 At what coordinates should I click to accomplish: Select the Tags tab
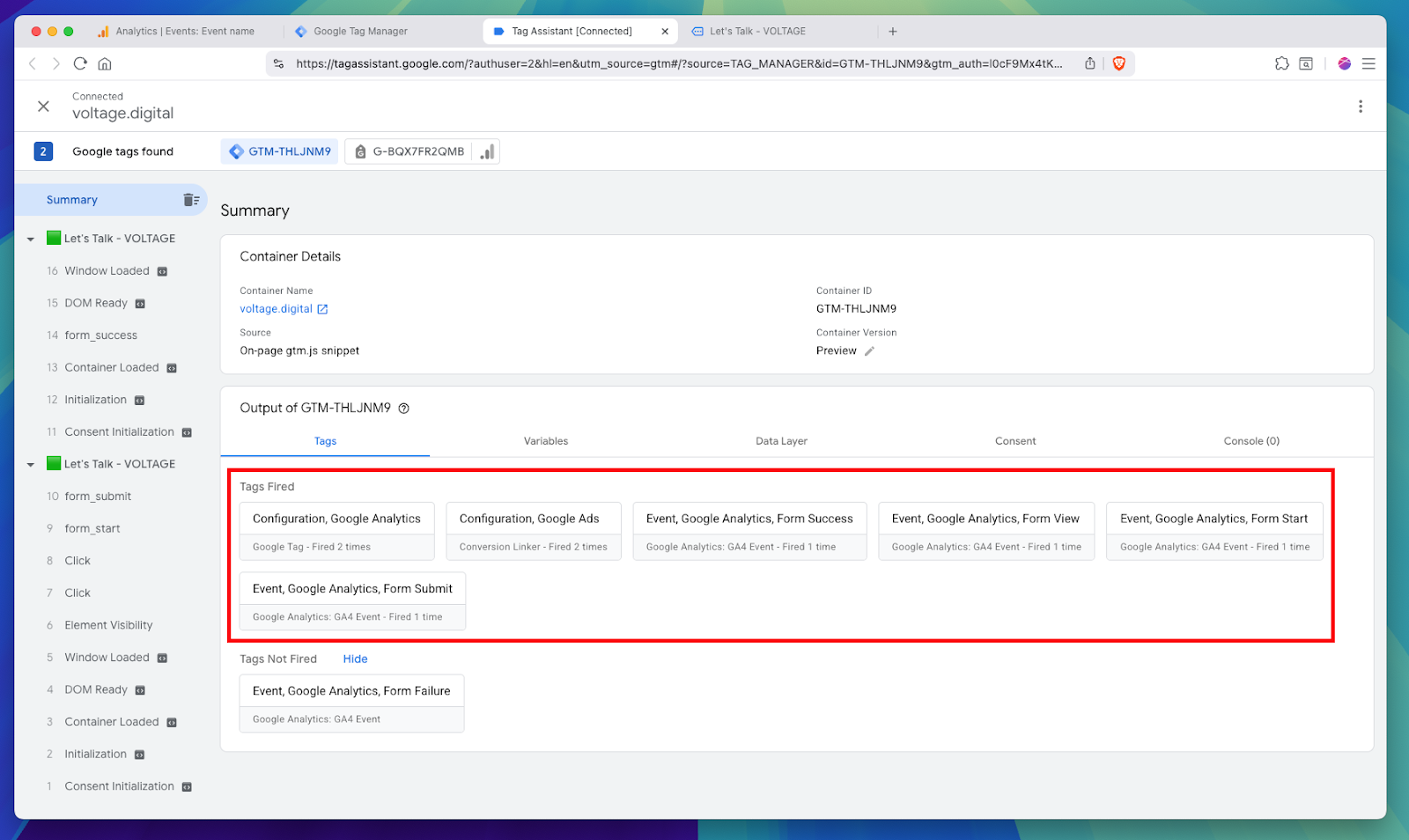click(x=325, y=441)
